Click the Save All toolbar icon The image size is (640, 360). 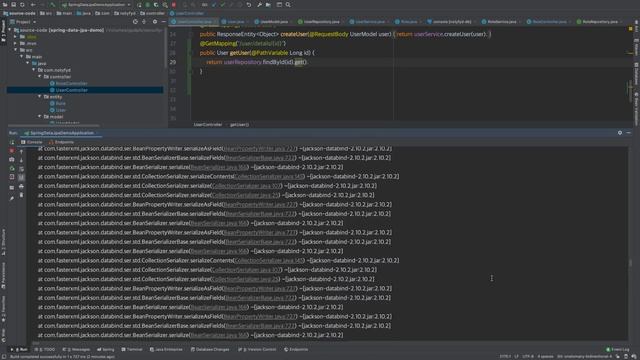13,5
